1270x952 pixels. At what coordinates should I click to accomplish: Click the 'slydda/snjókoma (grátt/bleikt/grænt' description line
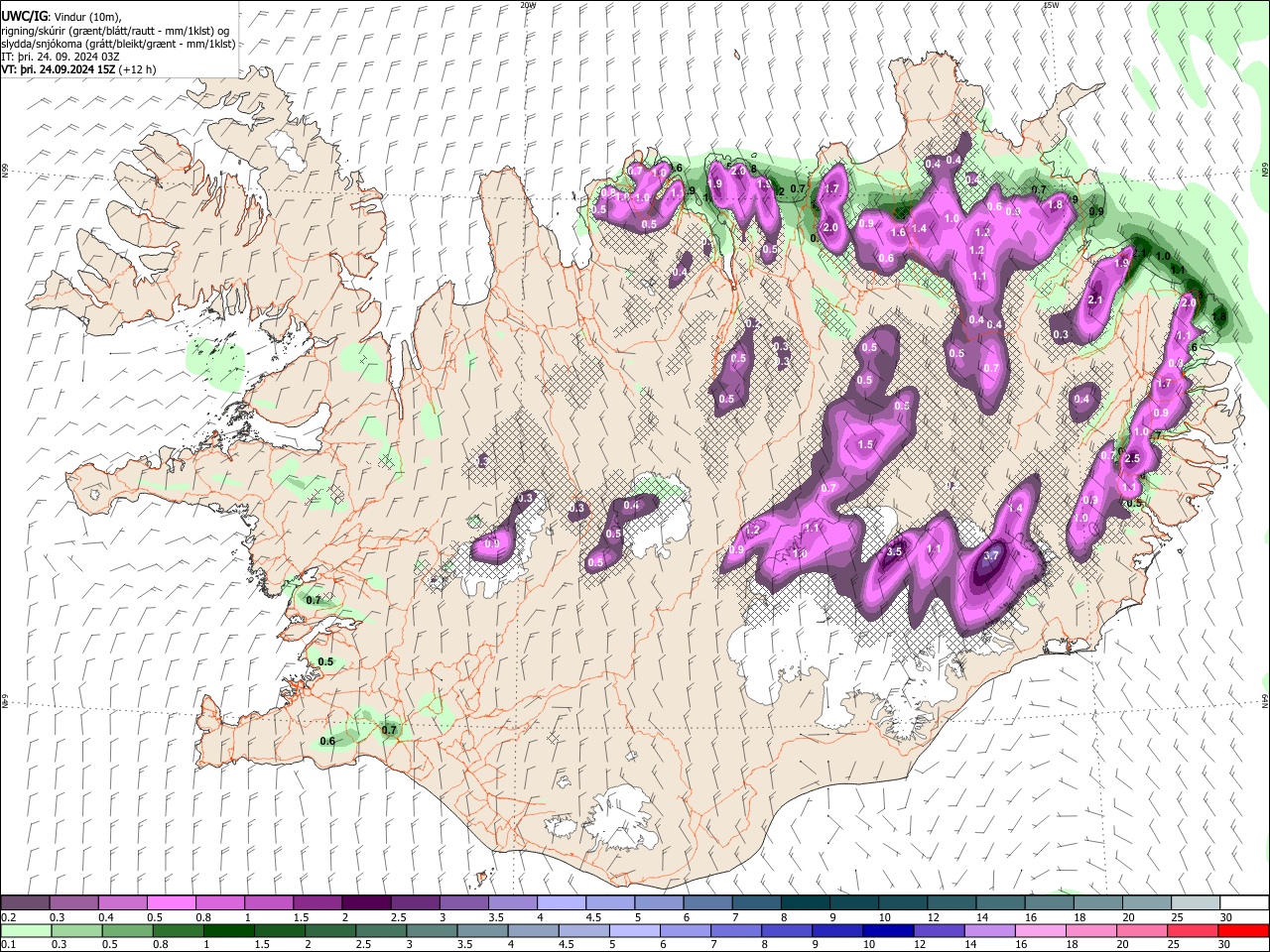point(118,44)
